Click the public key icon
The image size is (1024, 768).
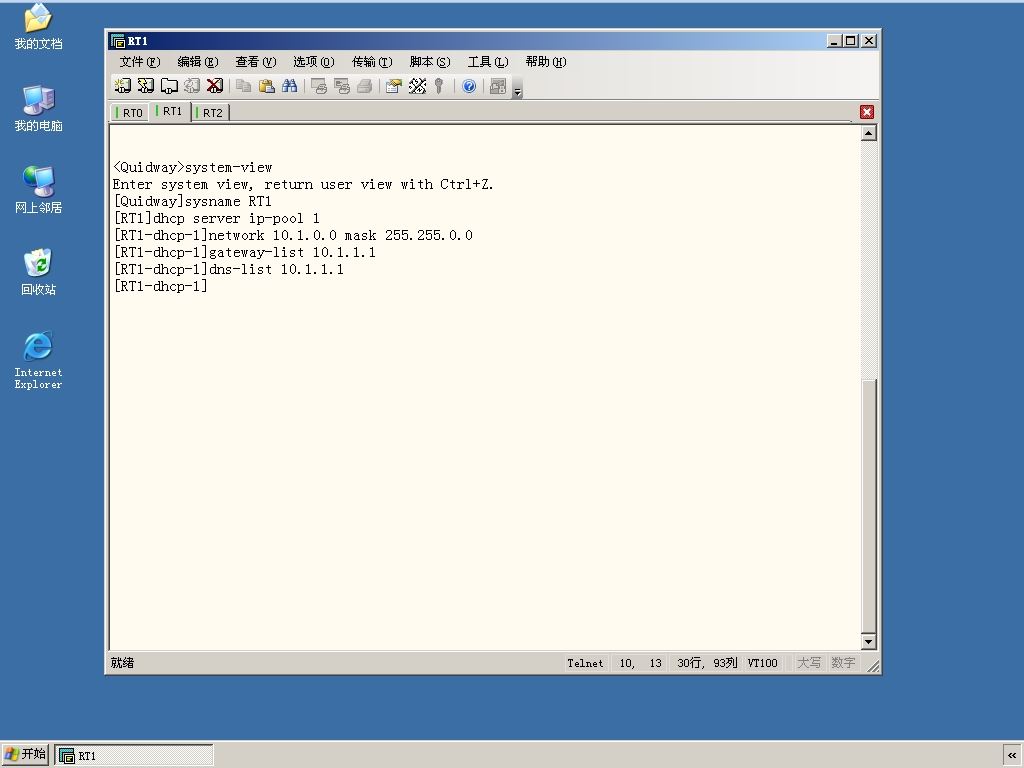pyautogui.click(x=440, y=86)
